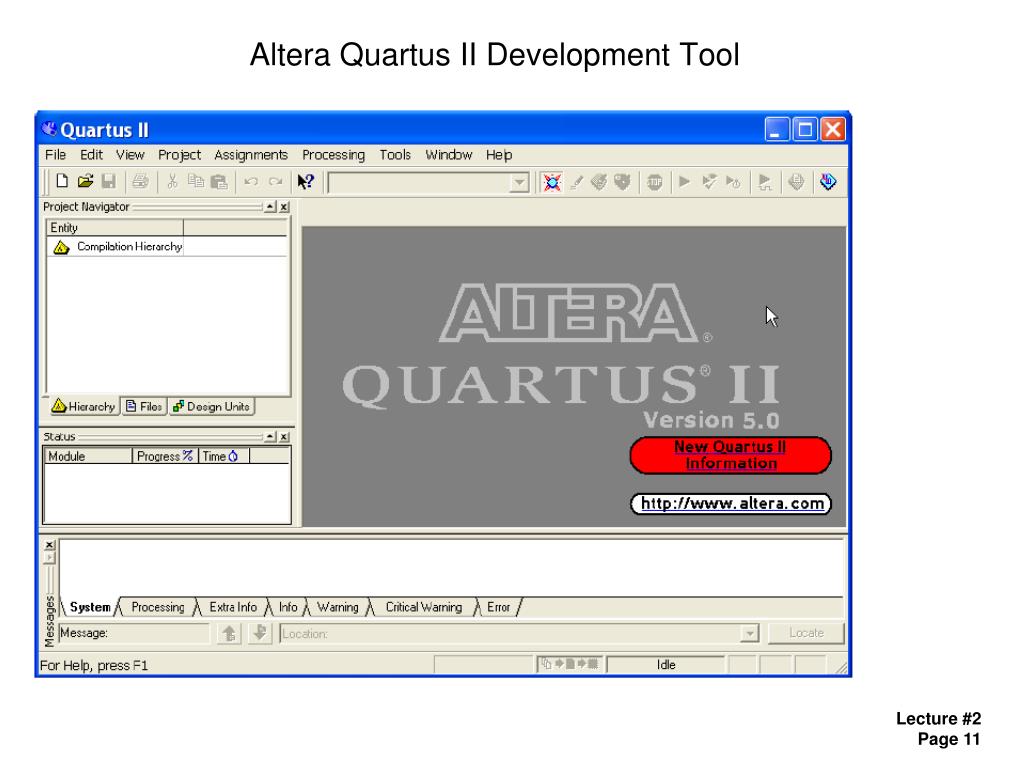Image resolution: width=1024 pixels, height=768 pixels.
Task: Open the New Quartus II Information link
Action: 730,455
